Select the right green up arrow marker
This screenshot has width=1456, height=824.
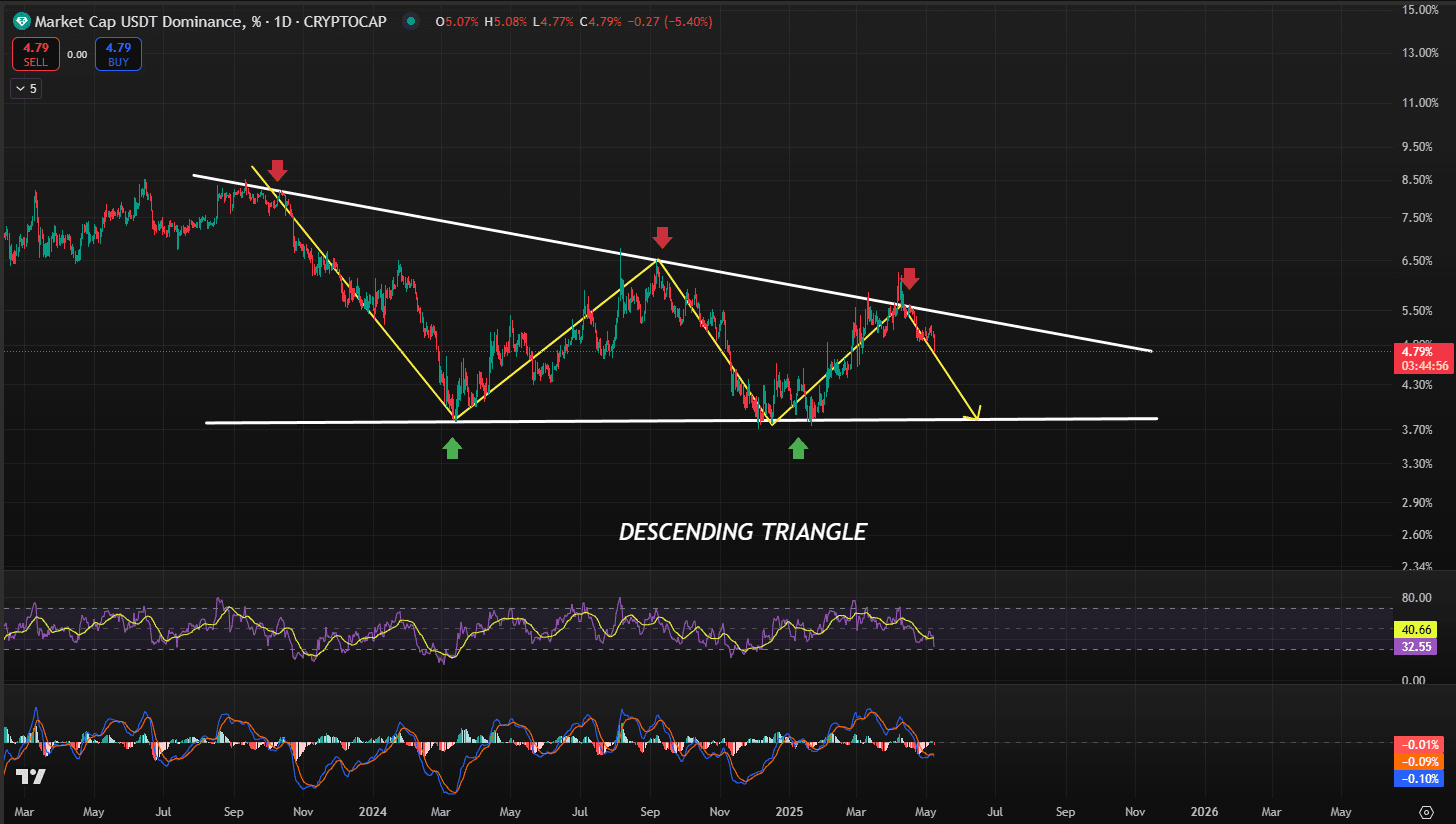click(798, 448)
